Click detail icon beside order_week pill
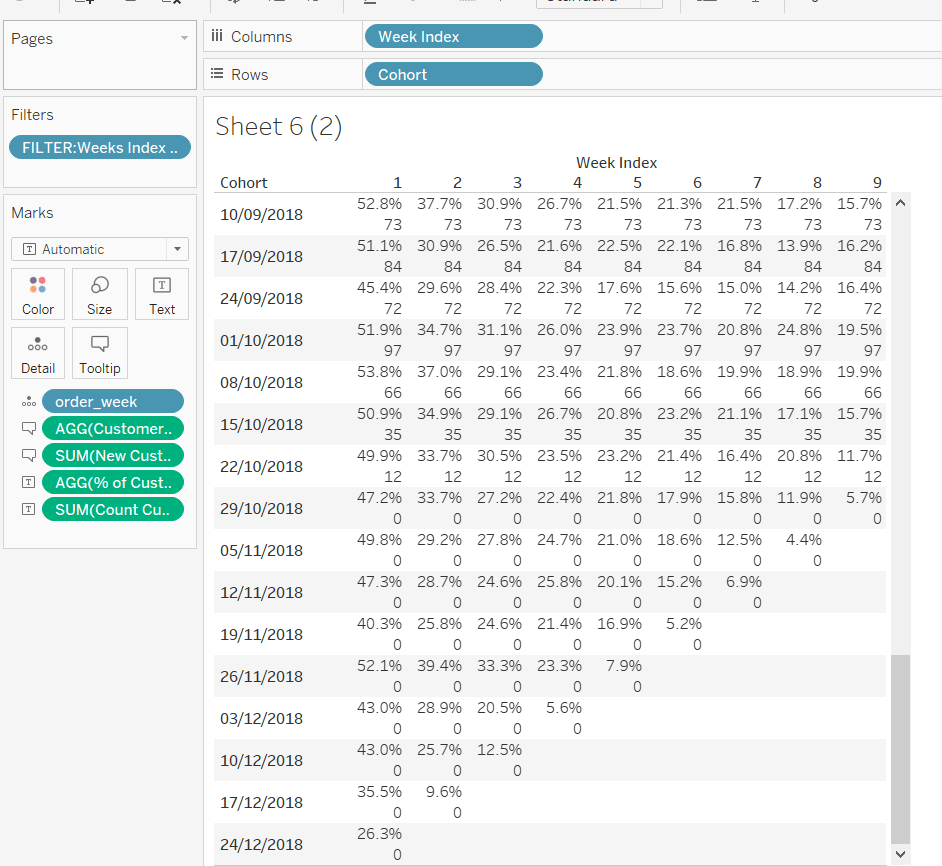 (x=28, y=401)
